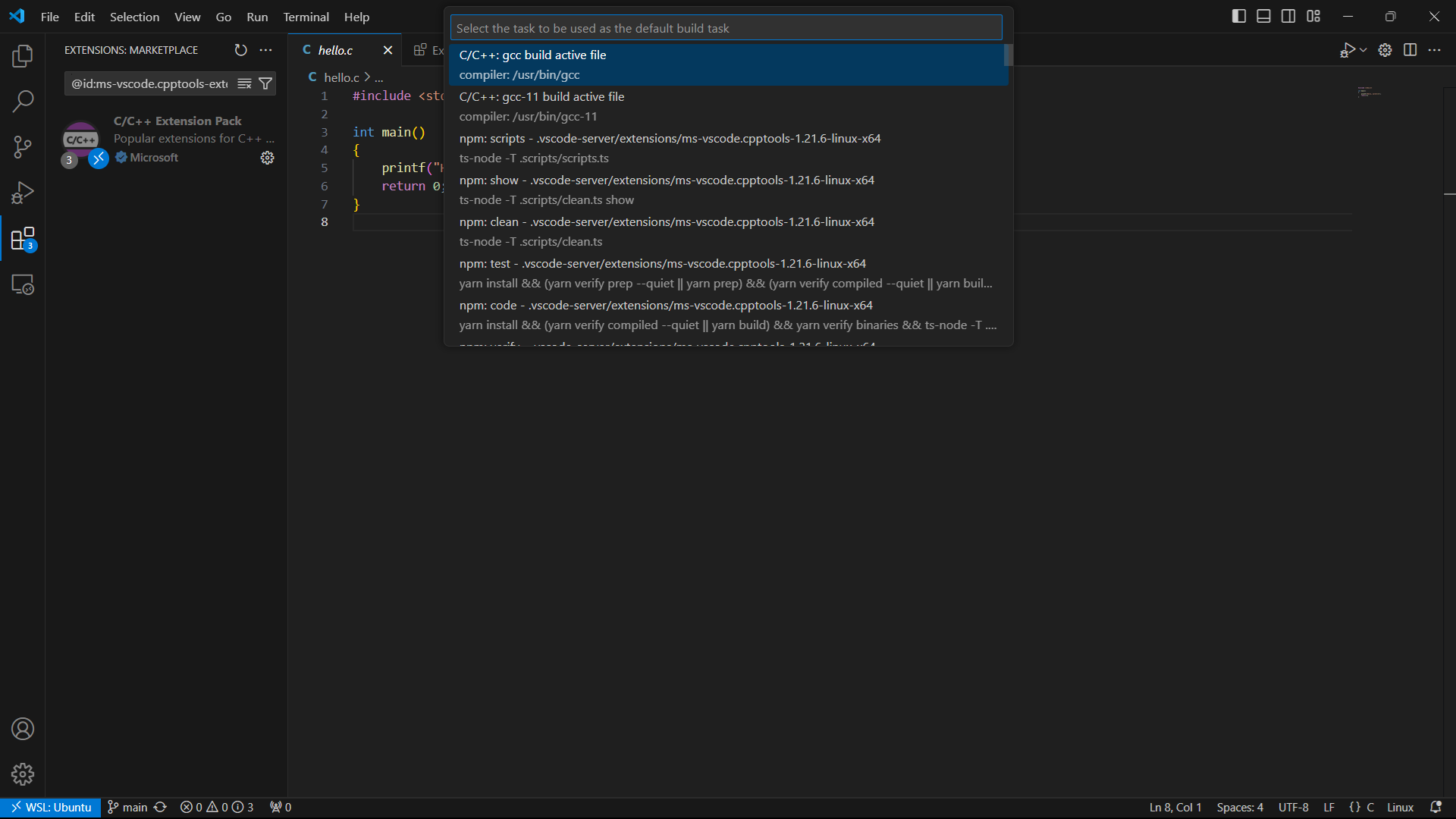Open the Terminal menu

(306, 17)
